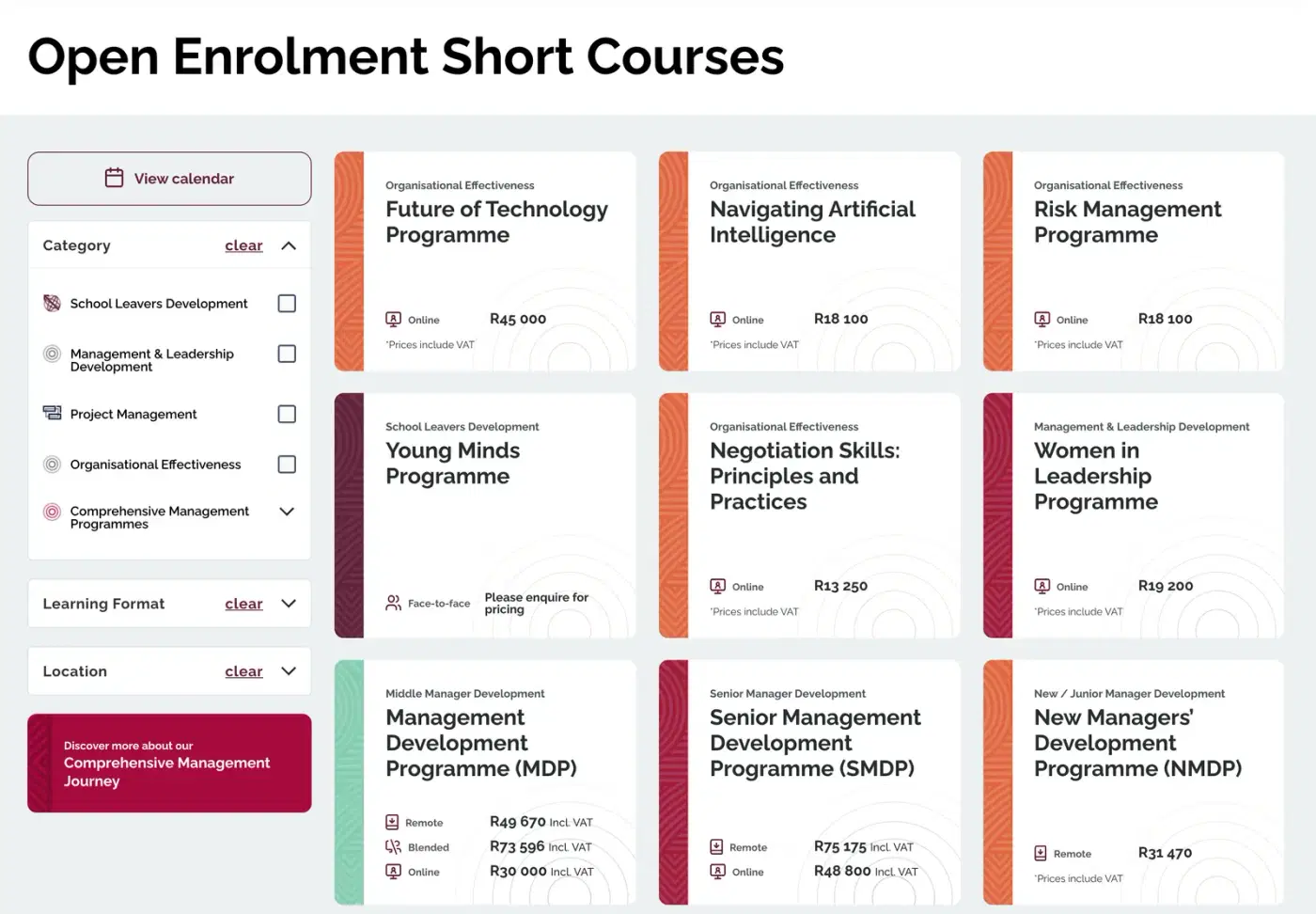Click the Online icon on Risk Management Programme card
1316x914 pixels.
tap(1042, 319)
